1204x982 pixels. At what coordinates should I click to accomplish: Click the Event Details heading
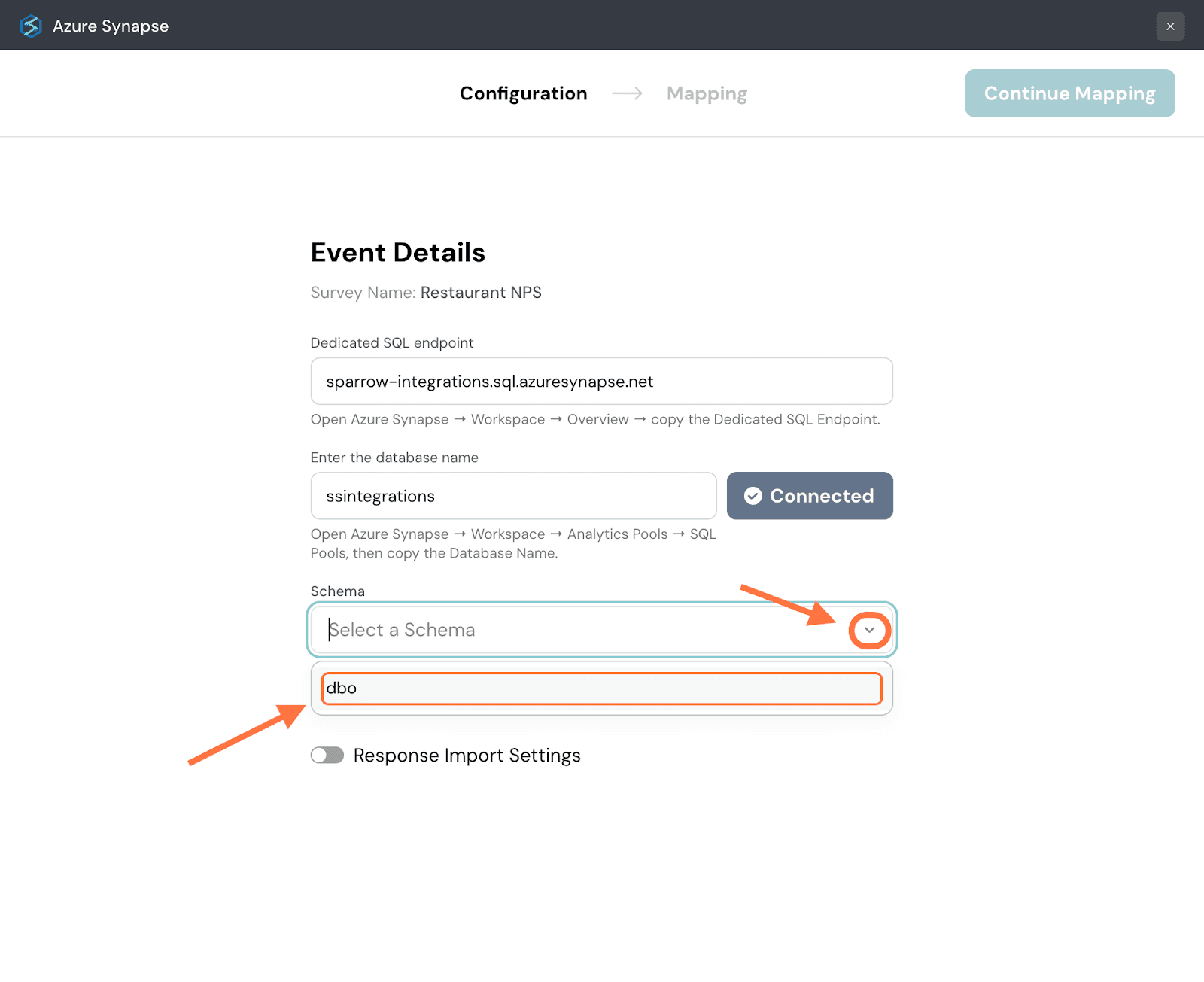click(x=398, y=253)
